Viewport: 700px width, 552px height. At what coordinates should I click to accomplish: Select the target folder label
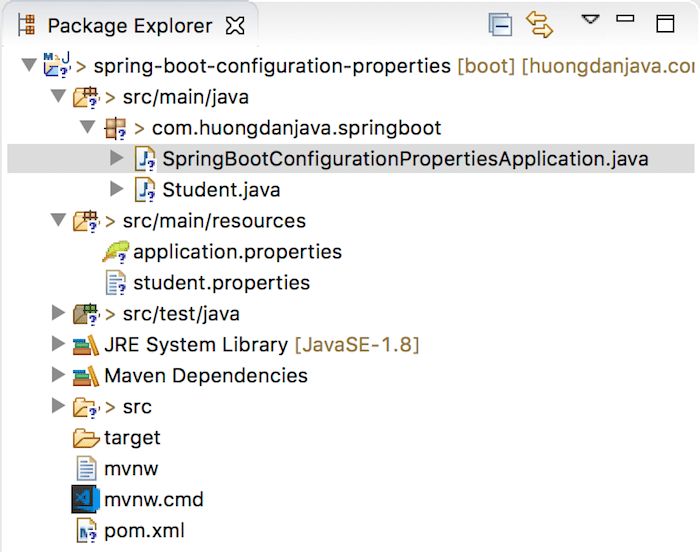132,438
